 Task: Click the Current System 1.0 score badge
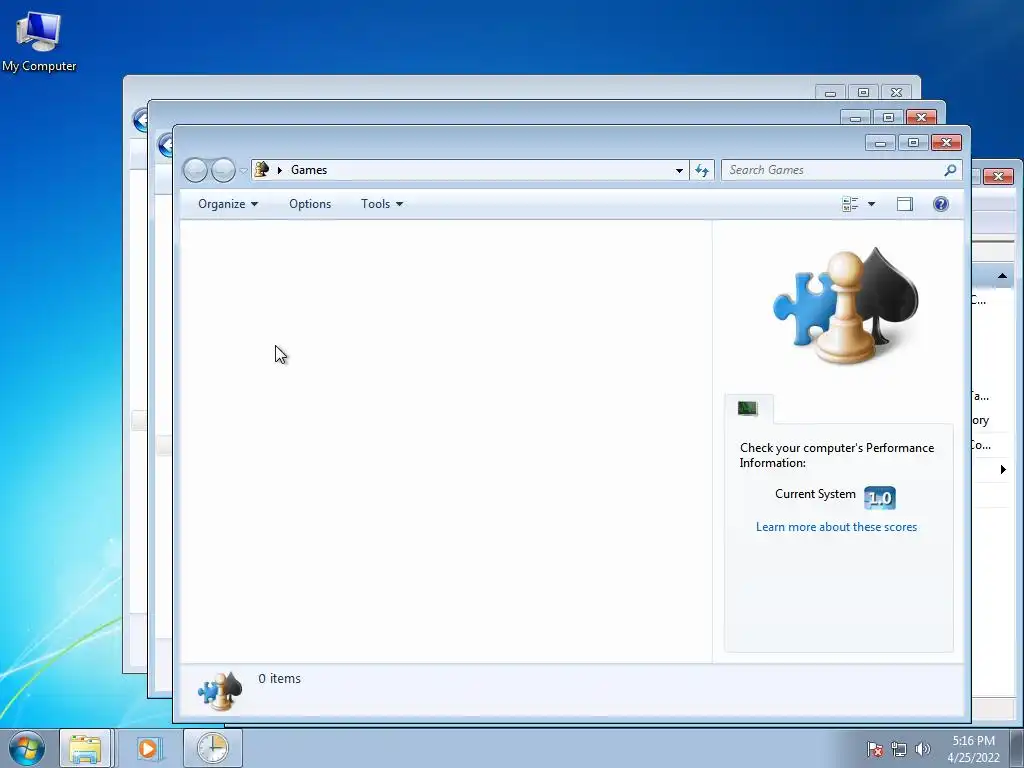[880, 498]
